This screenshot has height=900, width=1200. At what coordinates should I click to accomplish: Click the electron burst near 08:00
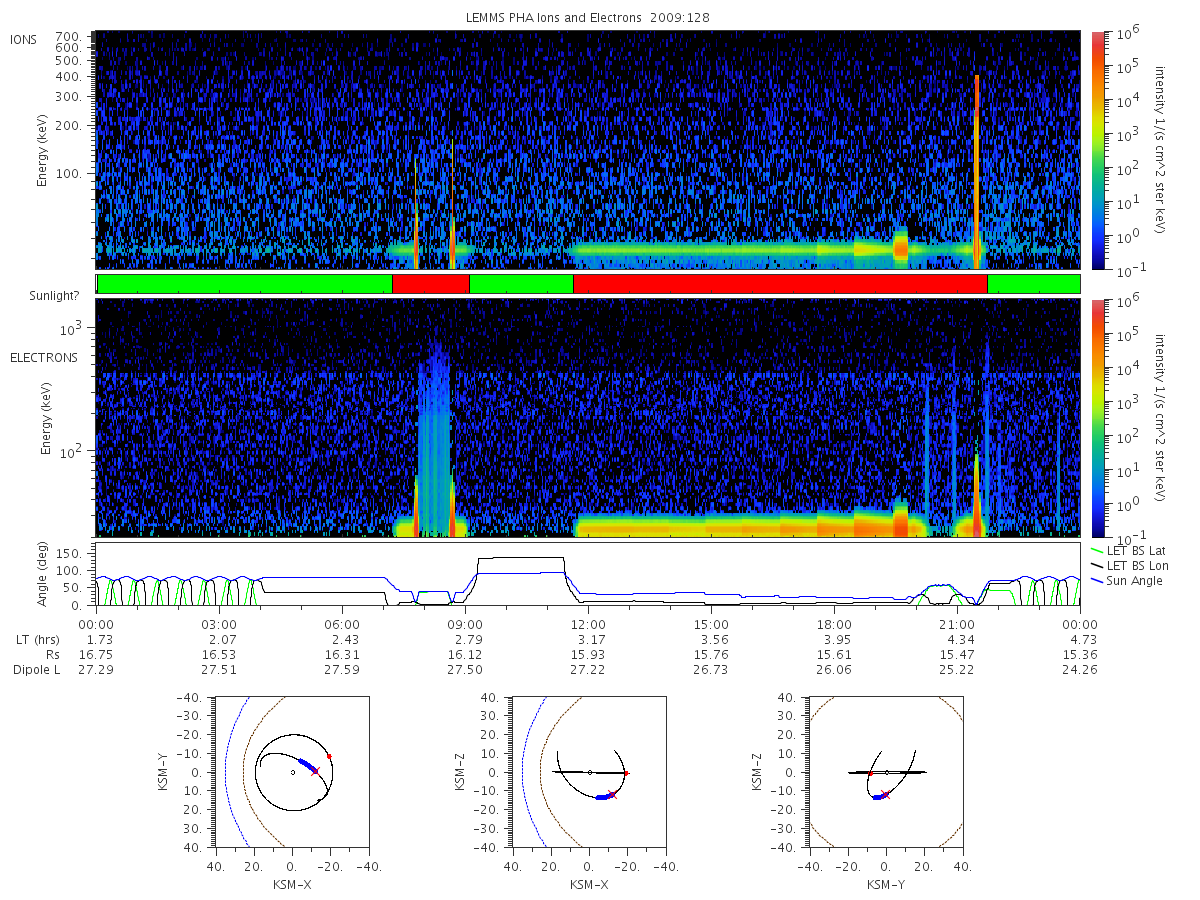tap(434, 440)
